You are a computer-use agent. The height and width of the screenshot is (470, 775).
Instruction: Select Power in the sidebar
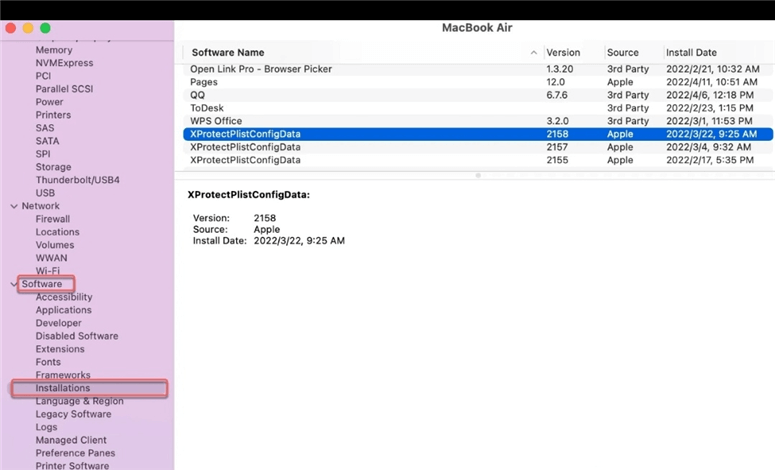tap(49, 102)
